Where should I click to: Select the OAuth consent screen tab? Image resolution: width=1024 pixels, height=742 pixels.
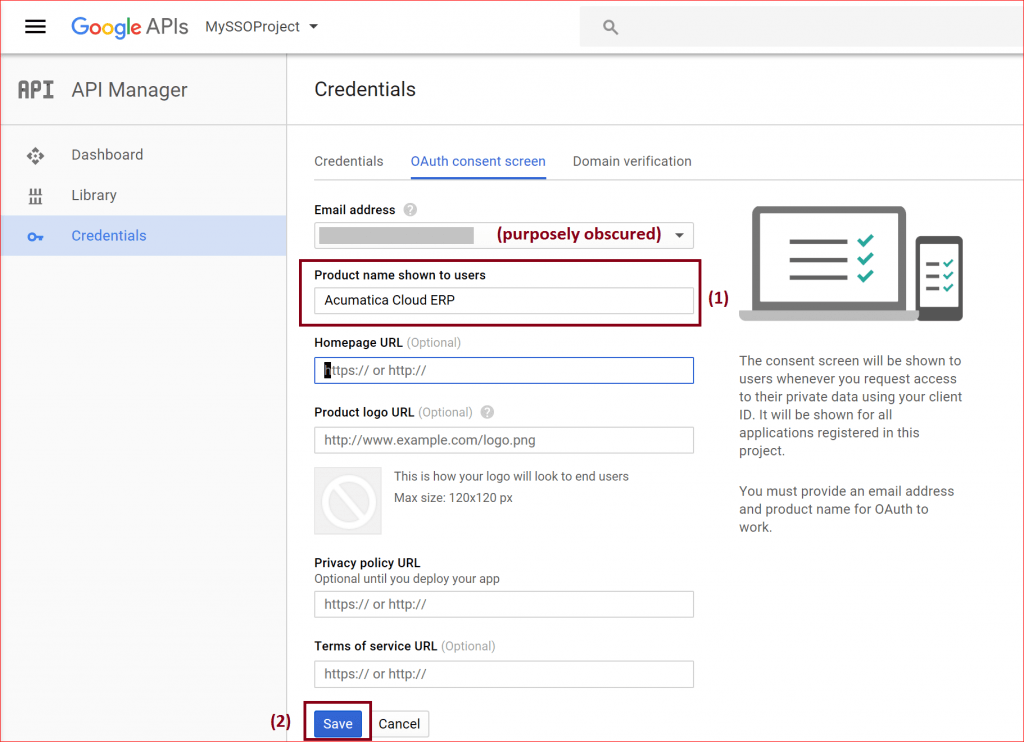(x=478, y=161)
